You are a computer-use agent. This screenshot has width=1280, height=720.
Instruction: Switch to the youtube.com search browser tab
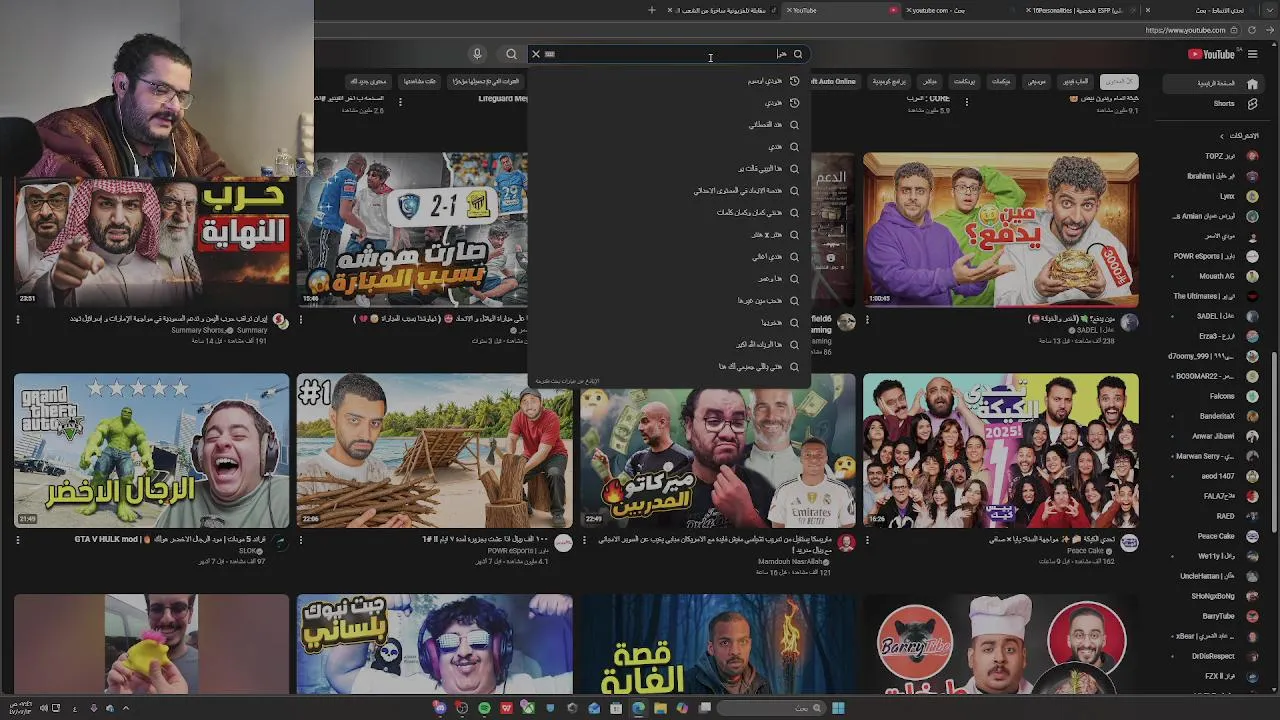tap(960, 10)
